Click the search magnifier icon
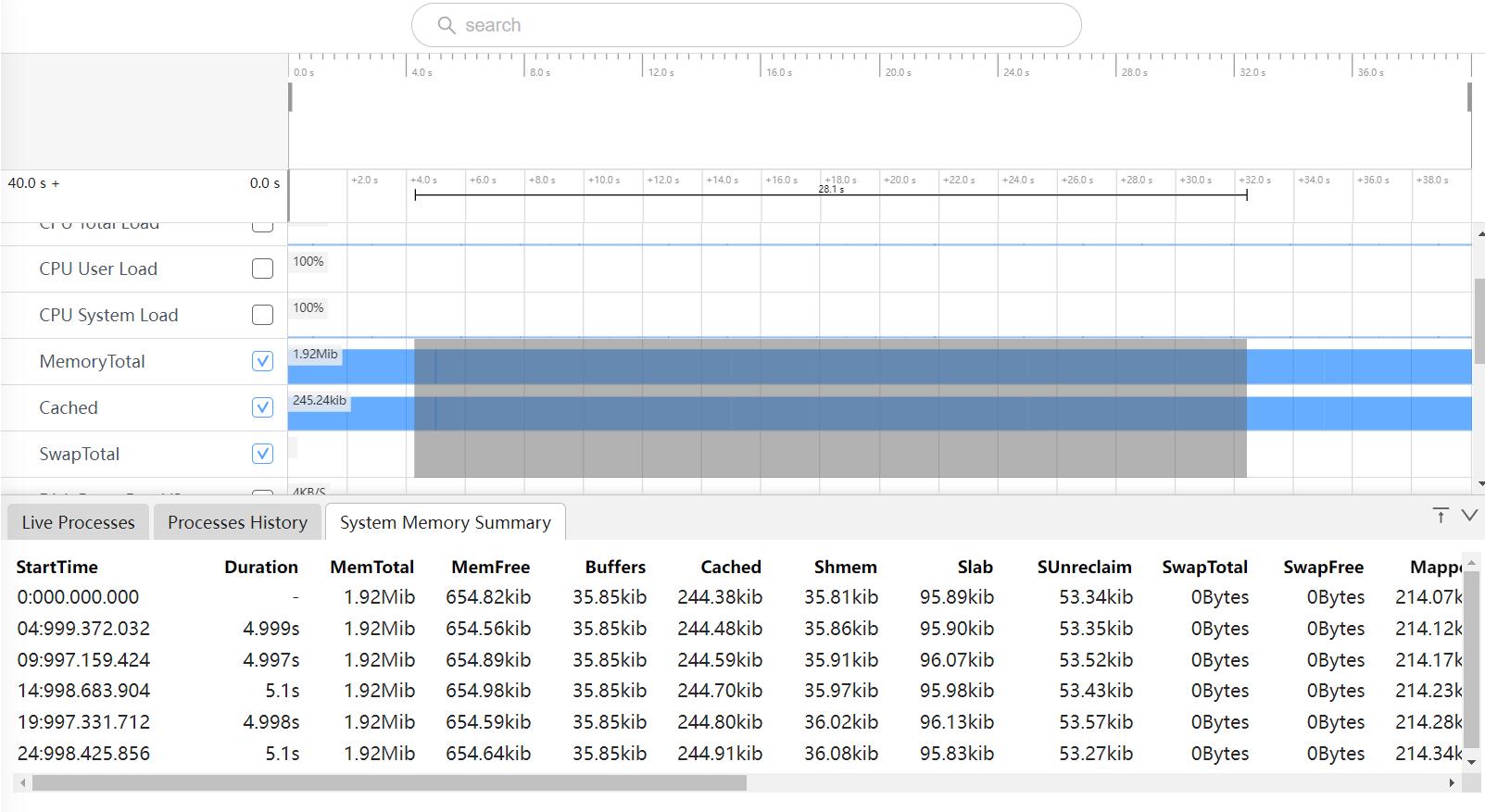Screen dimensions: 1485x812 pyautogui.click(x=446, y=25)
